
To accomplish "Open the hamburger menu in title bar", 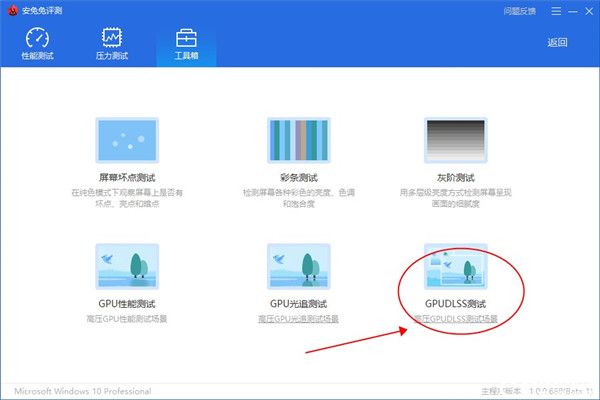I will [556, 11].
